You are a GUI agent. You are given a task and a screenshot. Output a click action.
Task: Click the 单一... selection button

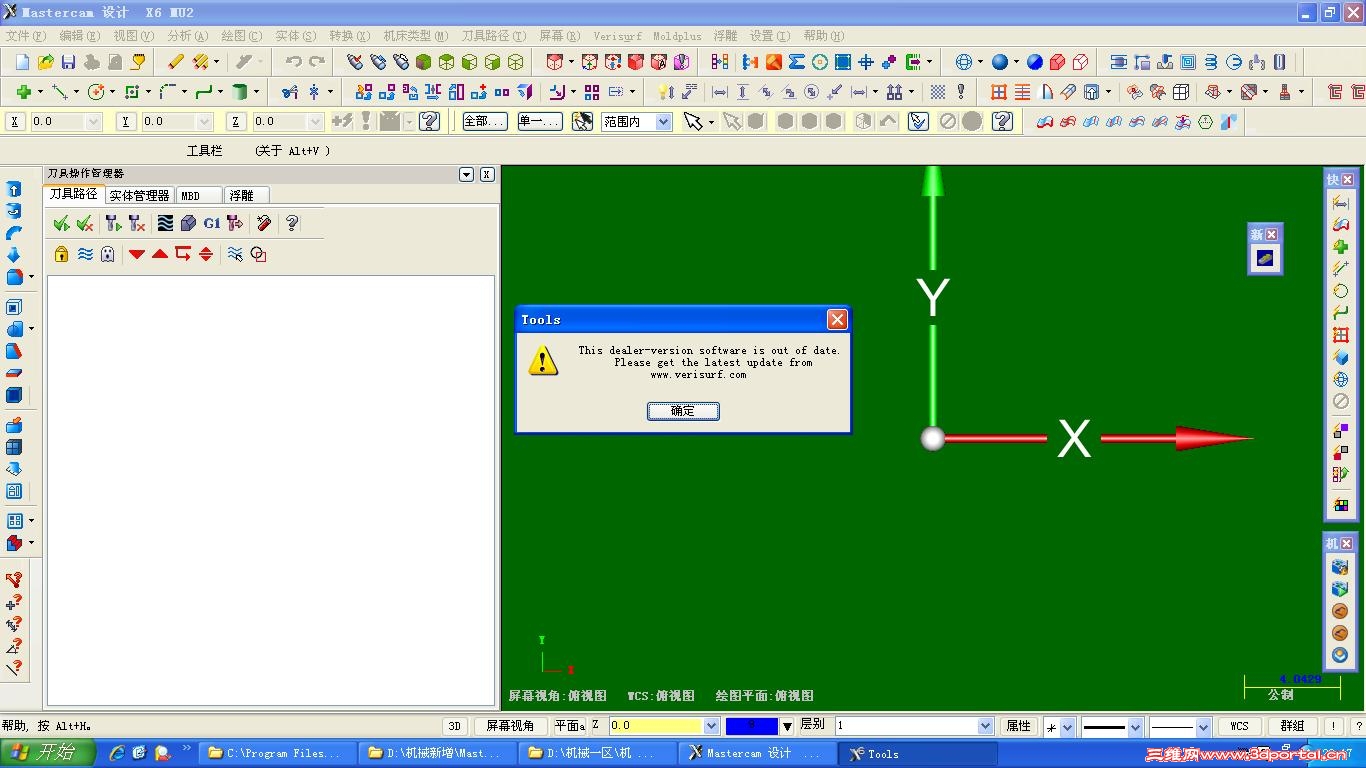pyautogui.click(x=540, y=121)
